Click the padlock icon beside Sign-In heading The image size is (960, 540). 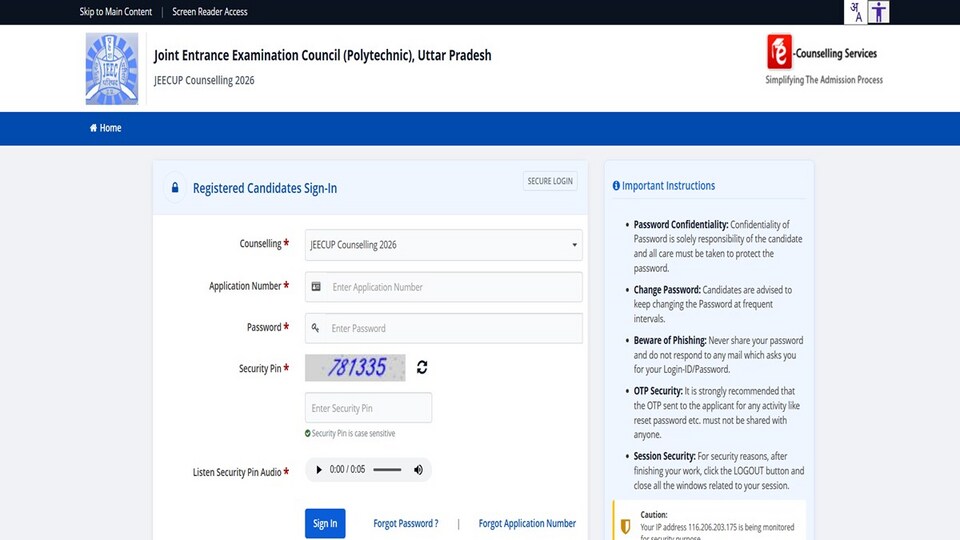tap(175, 187)
